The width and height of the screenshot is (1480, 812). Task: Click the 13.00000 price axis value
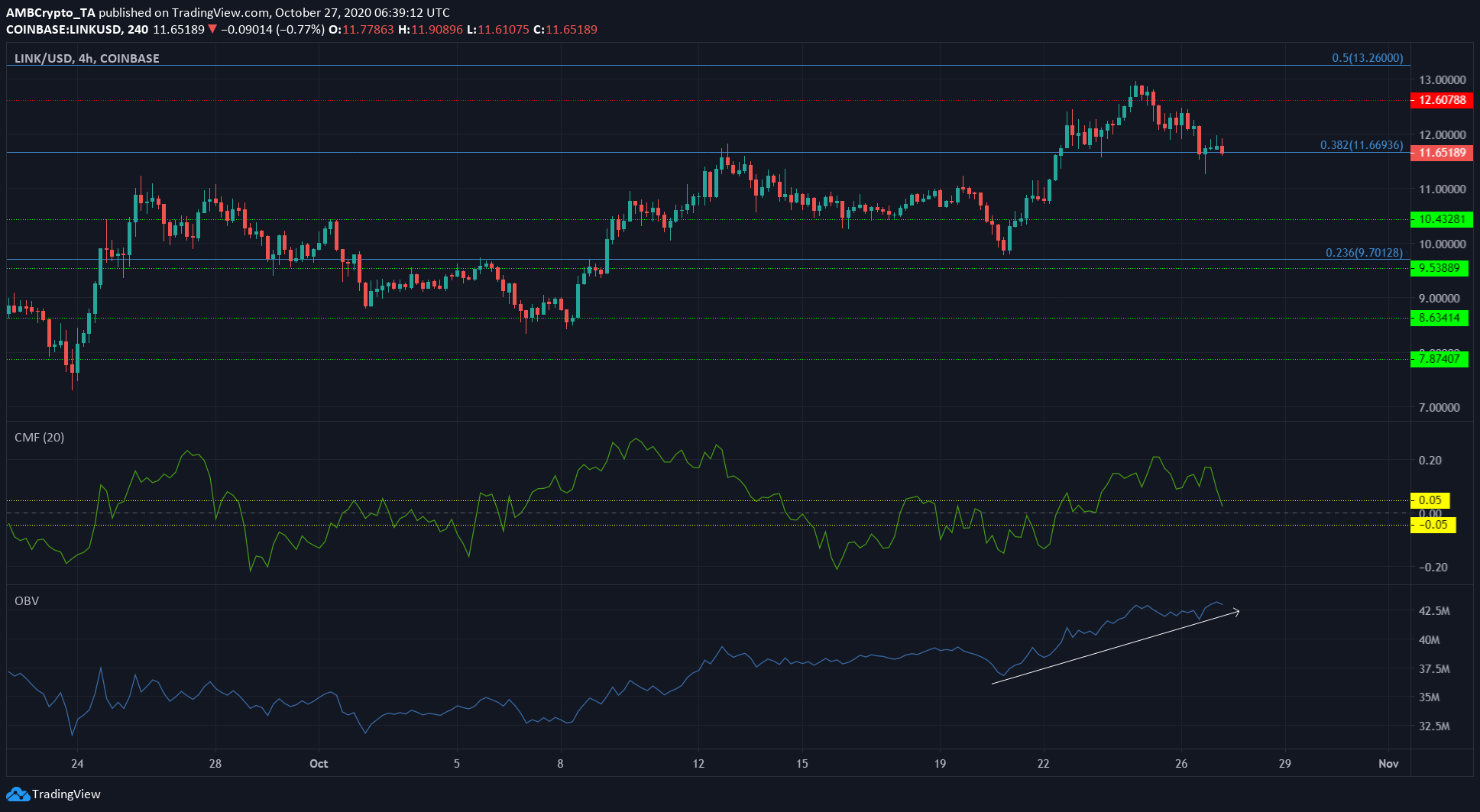coord(1443,80)
